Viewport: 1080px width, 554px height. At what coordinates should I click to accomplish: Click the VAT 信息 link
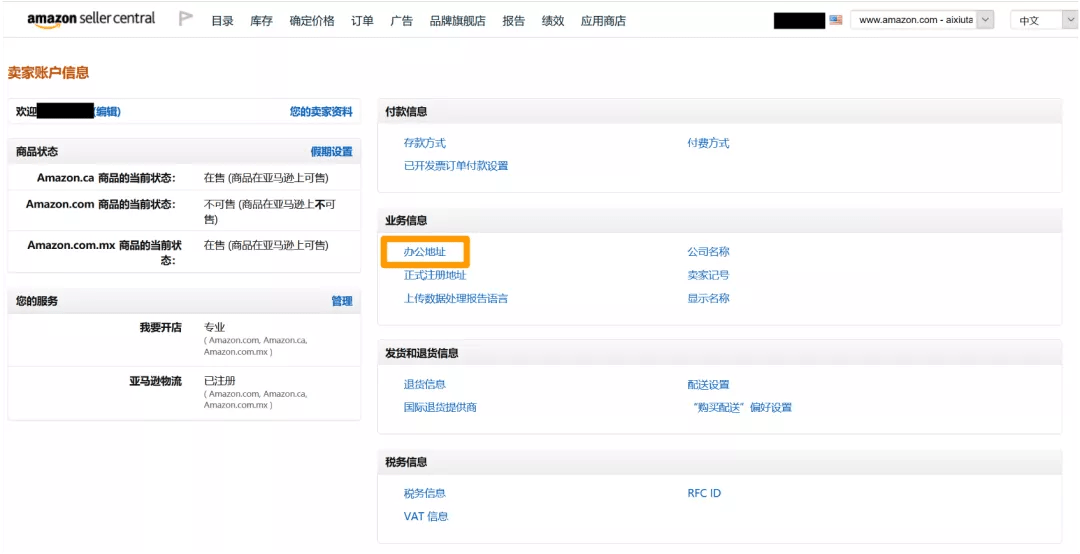click(426, 517)
